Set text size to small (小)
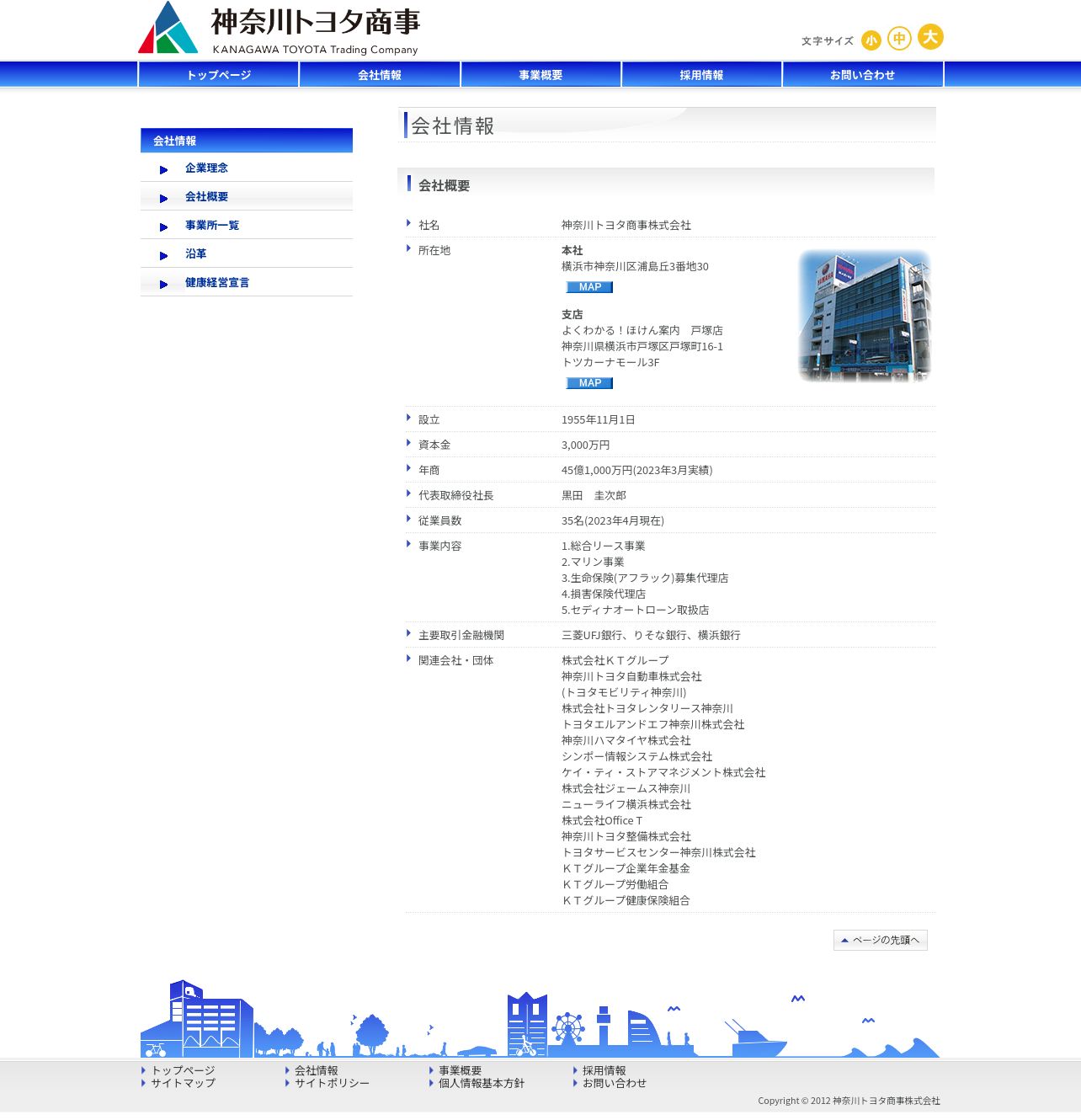Screen dimensions: 1081x1120 click(871, 40)
